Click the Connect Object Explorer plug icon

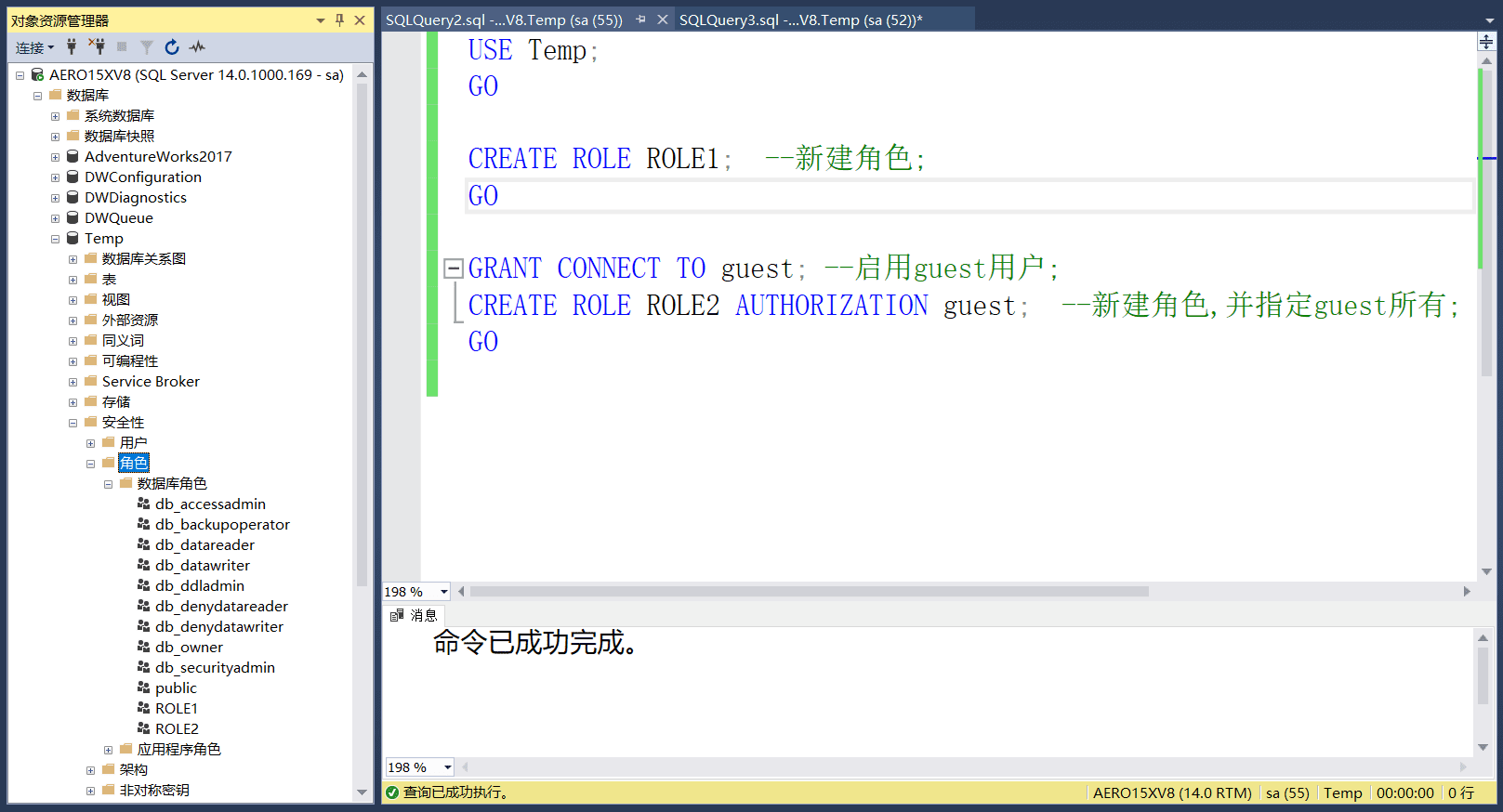pos(72,46)
